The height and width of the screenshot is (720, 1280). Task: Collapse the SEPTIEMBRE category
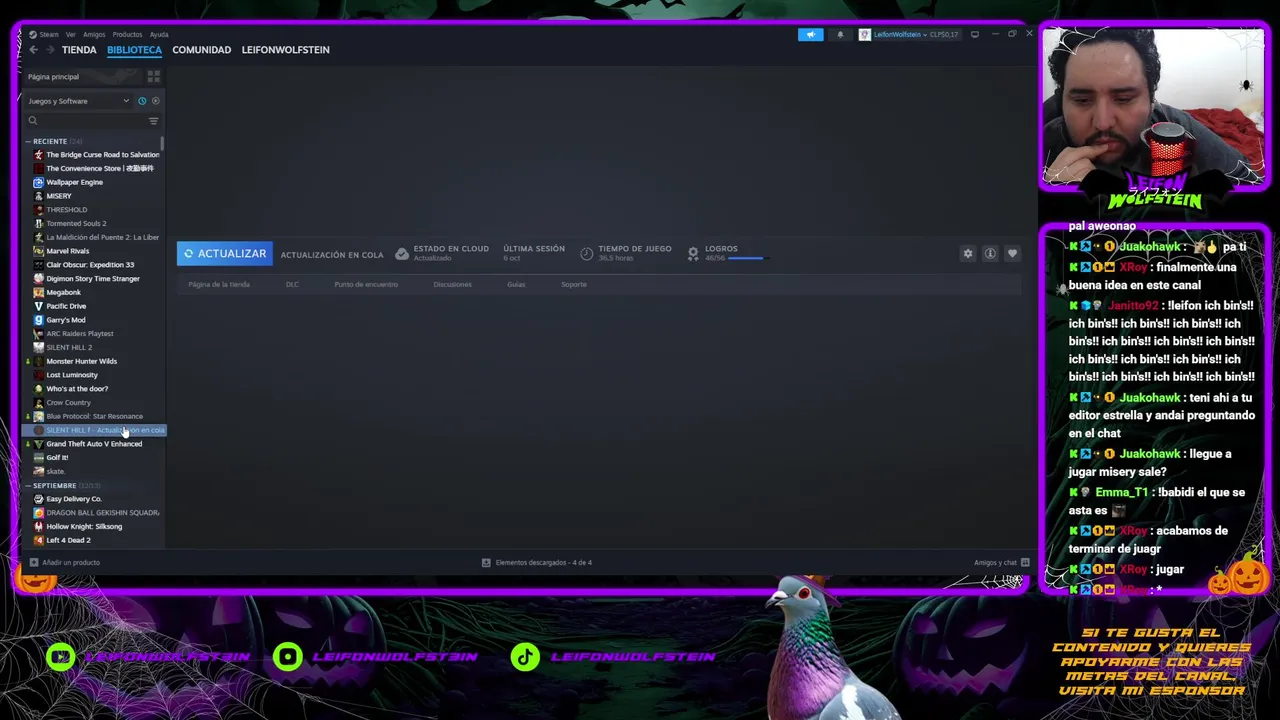(28, 485)
